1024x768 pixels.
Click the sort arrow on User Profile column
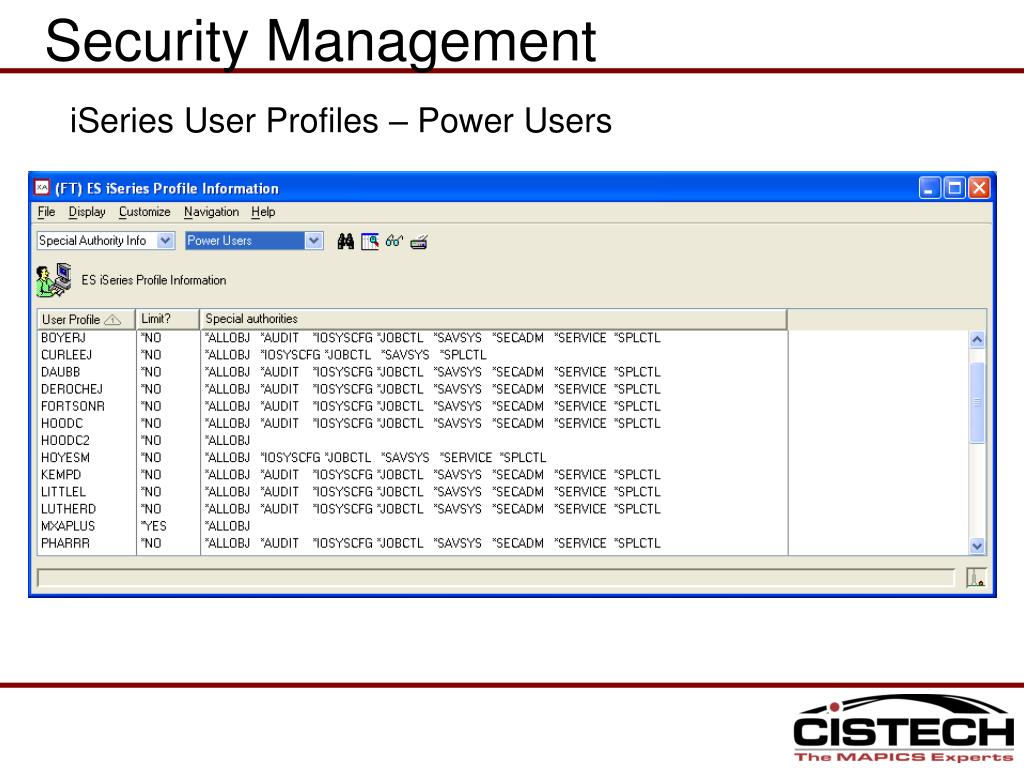[112, 319]
